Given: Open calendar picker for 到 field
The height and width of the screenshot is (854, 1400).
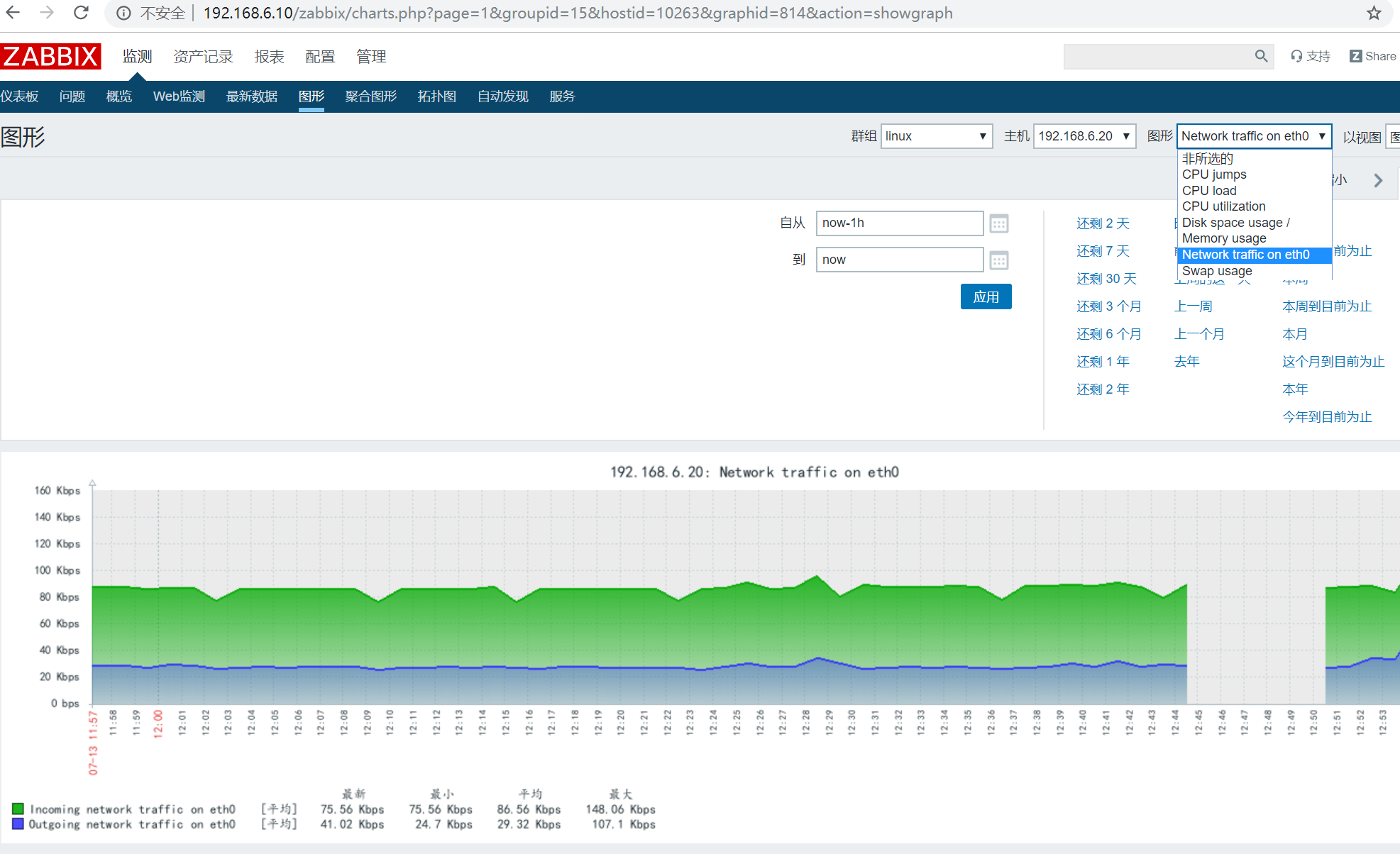Looking at the screenshot, I should coord(999,260).
